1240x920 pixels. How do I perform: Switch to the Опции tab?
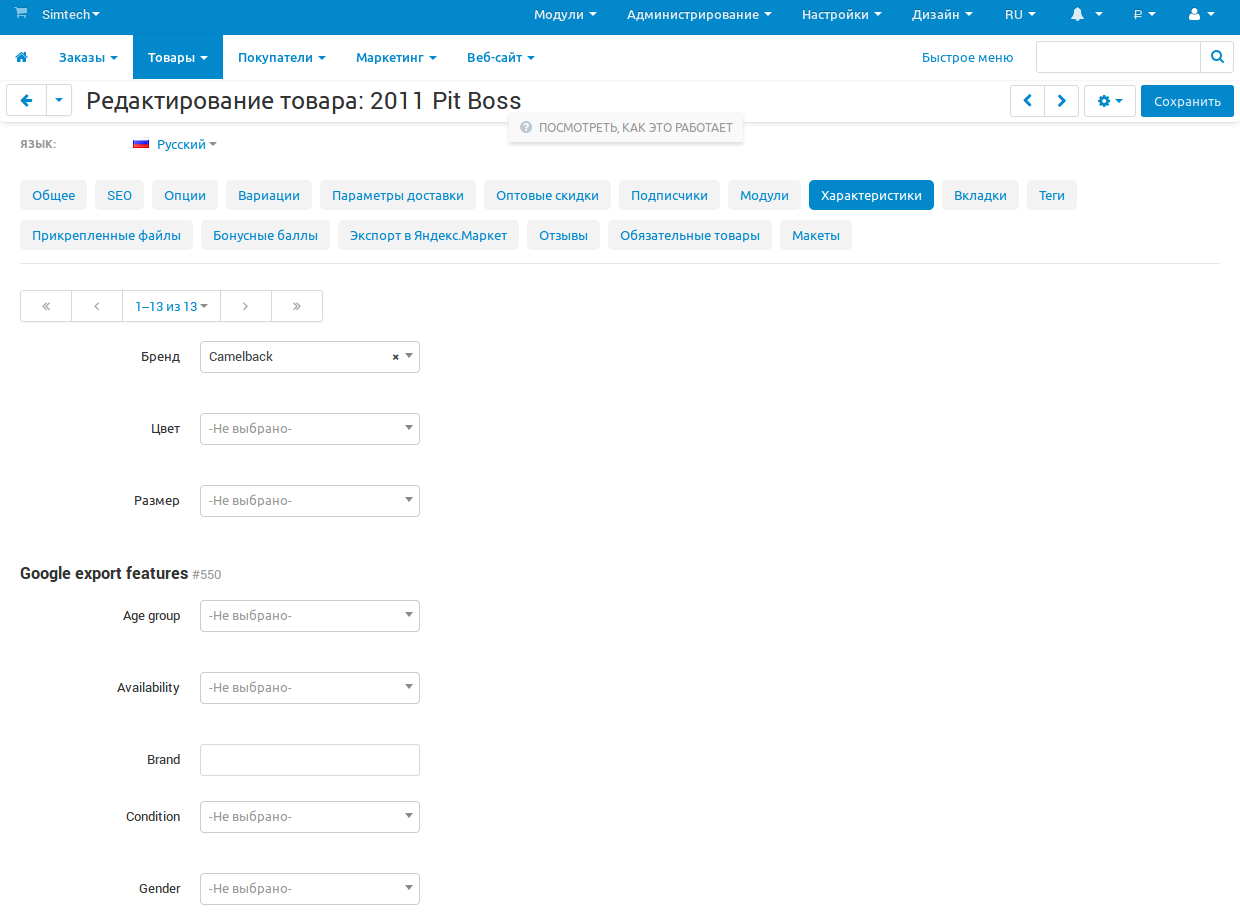(185, 195)
